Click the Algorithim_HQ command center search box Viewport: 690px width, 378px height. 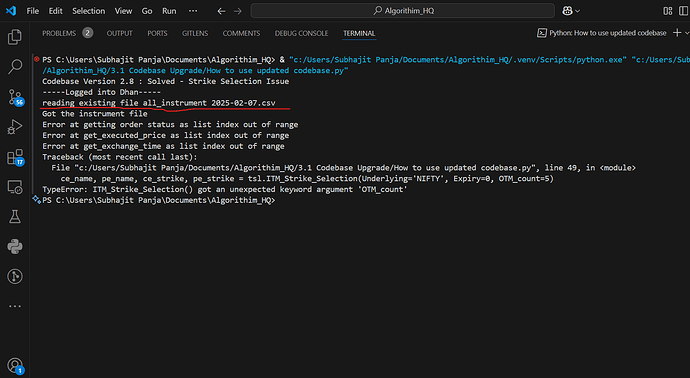(x=403, y=11)
